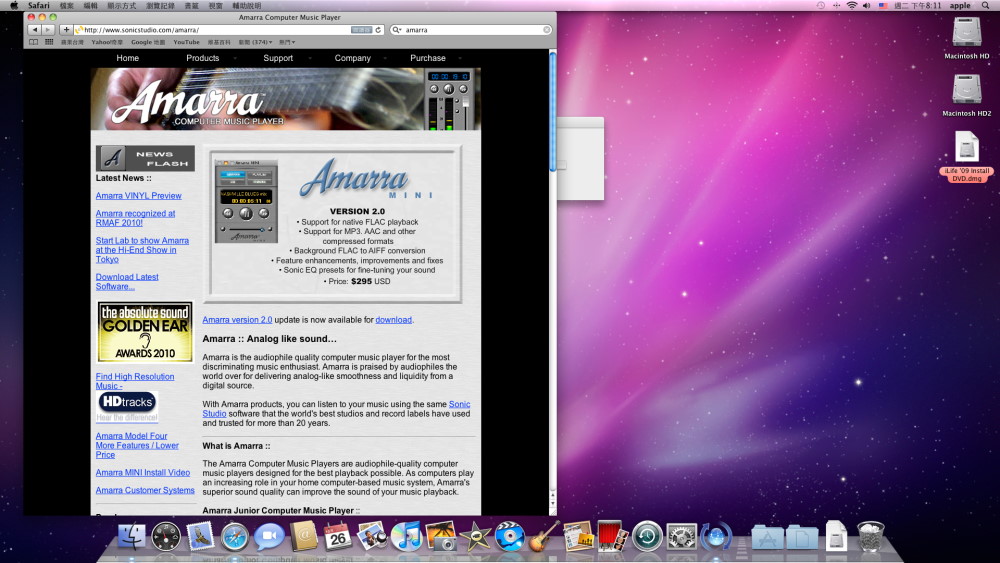Open the Apple menu
The width and height of the screenshot is (1000, 563).
14,5
